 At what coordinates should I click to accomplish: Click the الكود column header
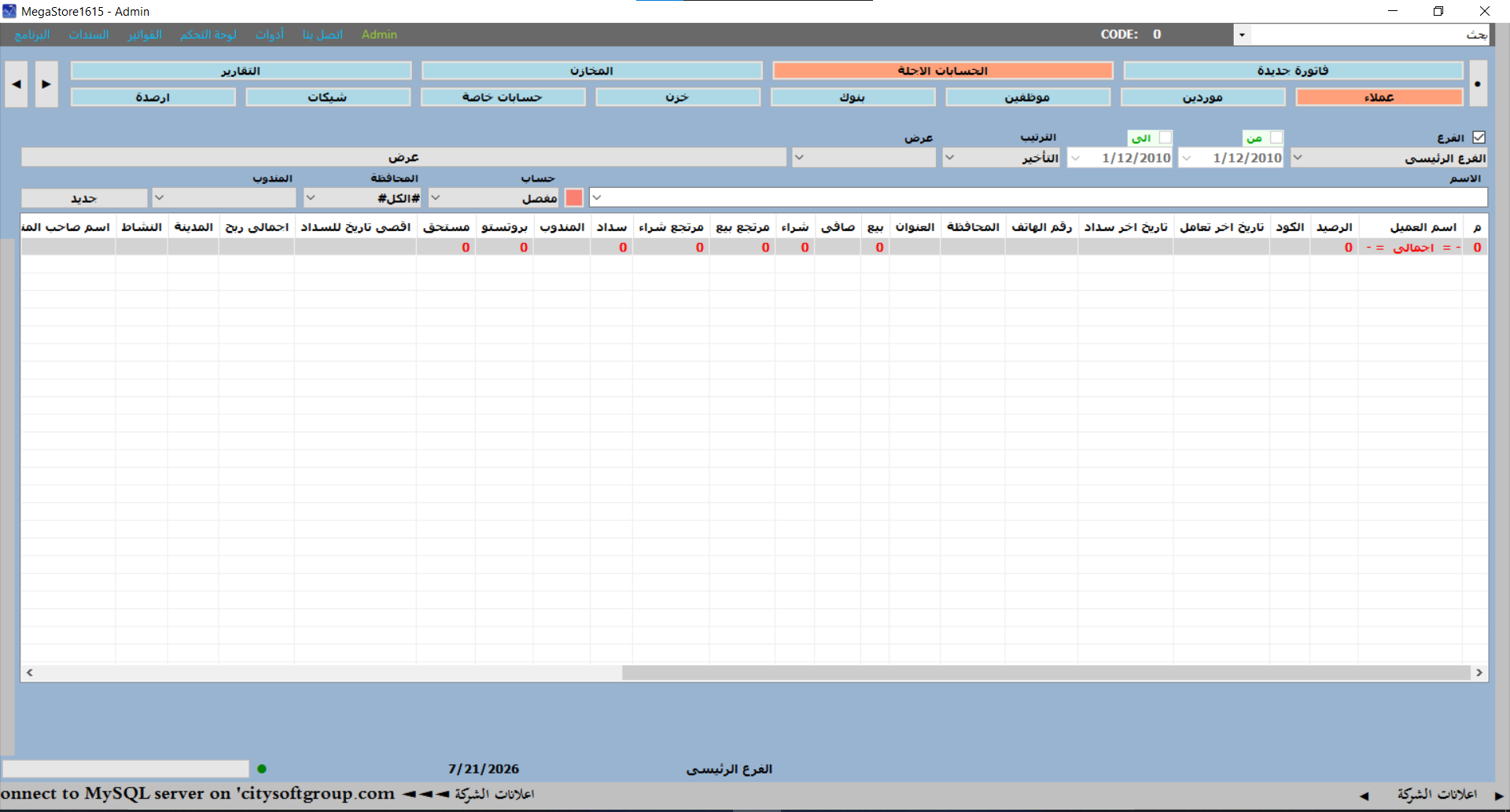tap(1290, 227)
